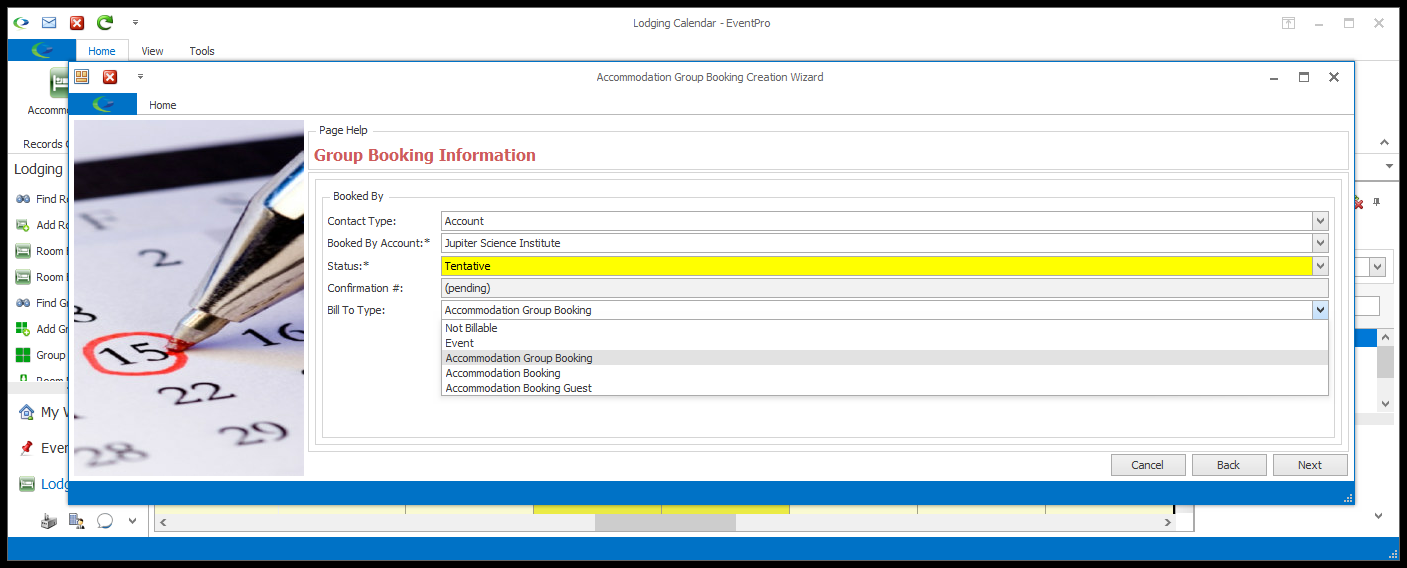Click the Find Gr binoculars icon in sidebar
The image size is (1407, 568).
[23, 303]
